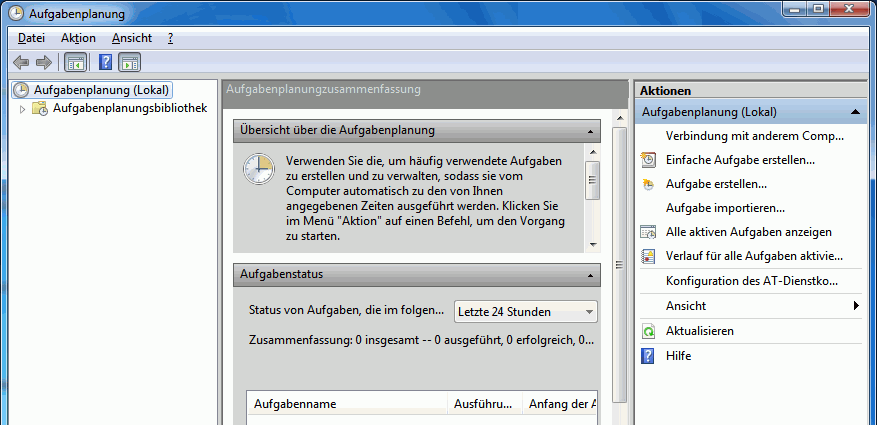
Task: Toggle the action pane toolbar icon
Action: [x=130, y=62]
